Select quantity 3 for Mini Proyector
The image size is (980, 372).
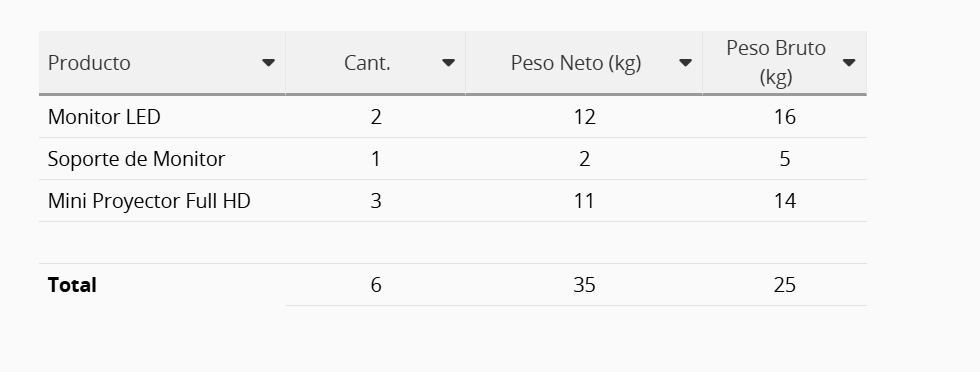(376, 201)
